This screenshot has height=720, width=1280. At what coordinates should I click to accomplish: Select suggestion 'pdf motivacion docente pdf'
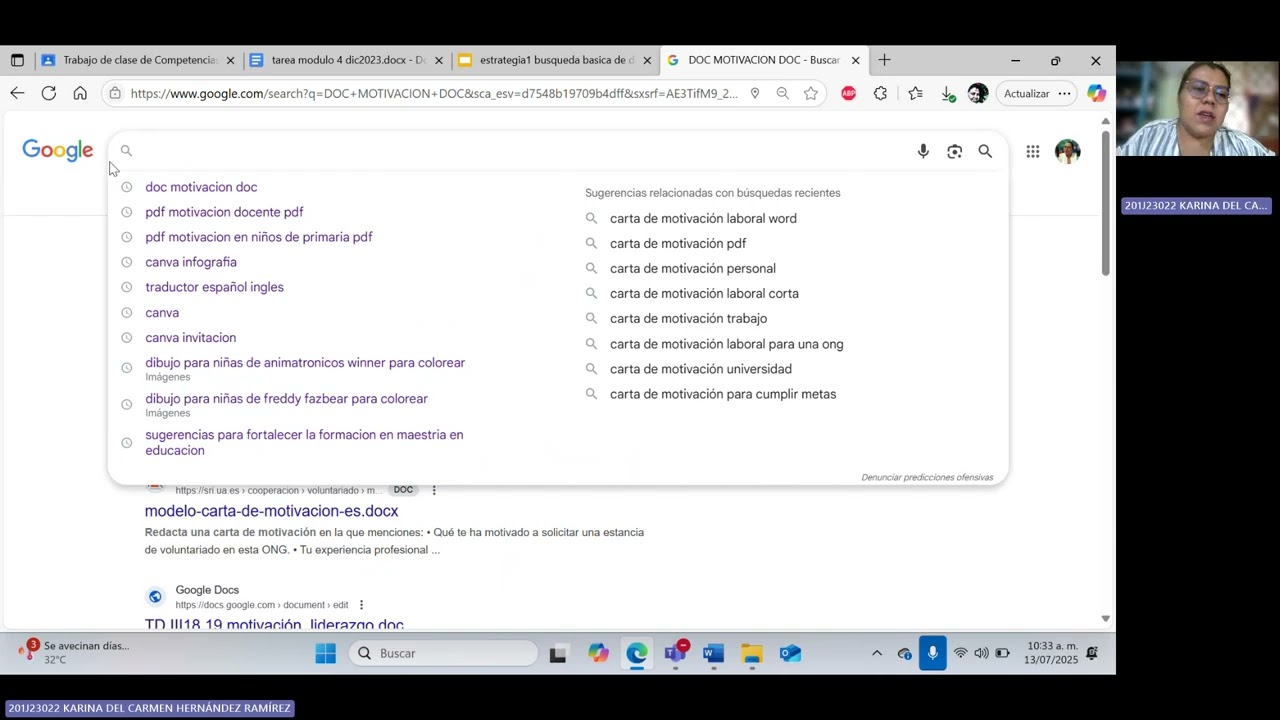224,212
